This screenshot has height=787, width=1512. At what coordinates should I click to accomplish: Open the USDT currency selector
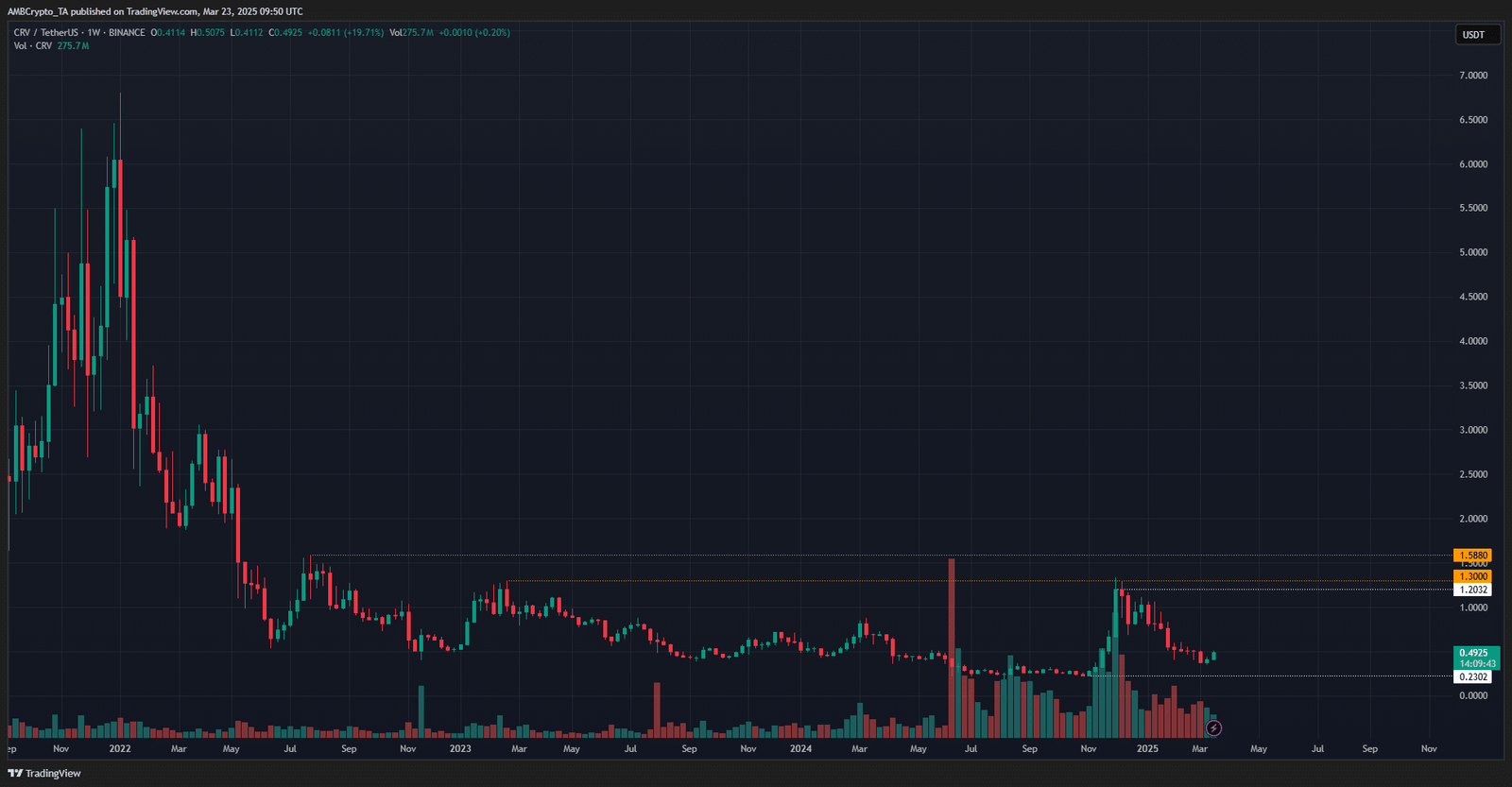(x=1473, y=35)
